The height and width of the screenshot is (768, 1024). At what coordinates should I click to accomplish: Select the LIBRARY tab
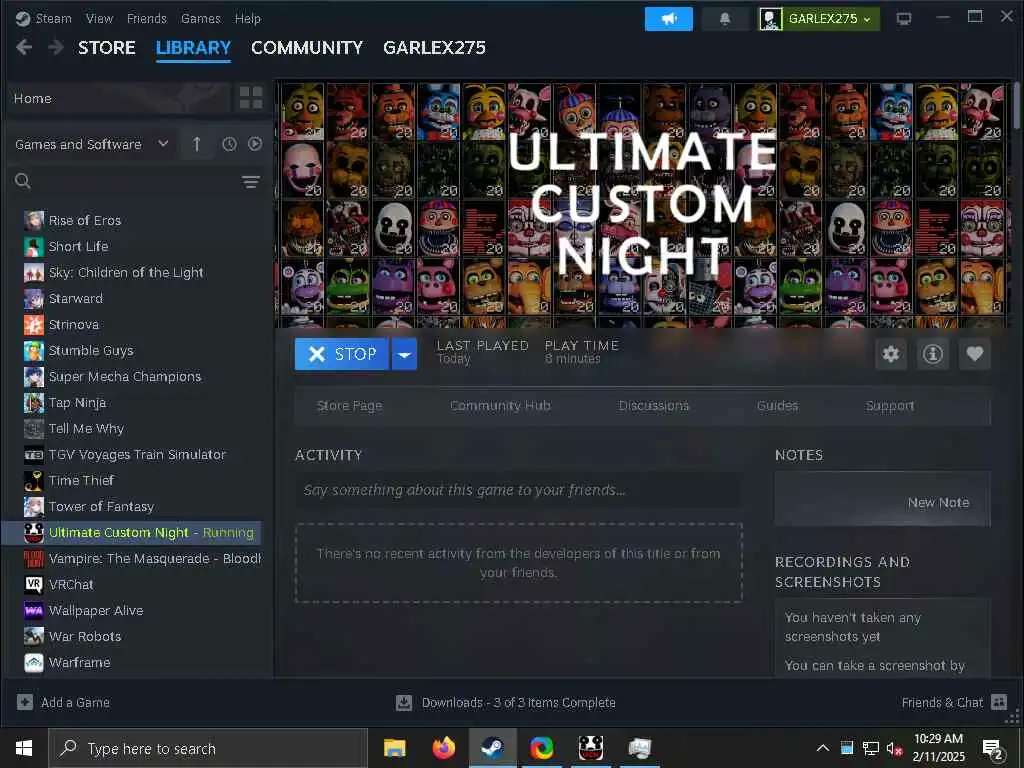193,48
